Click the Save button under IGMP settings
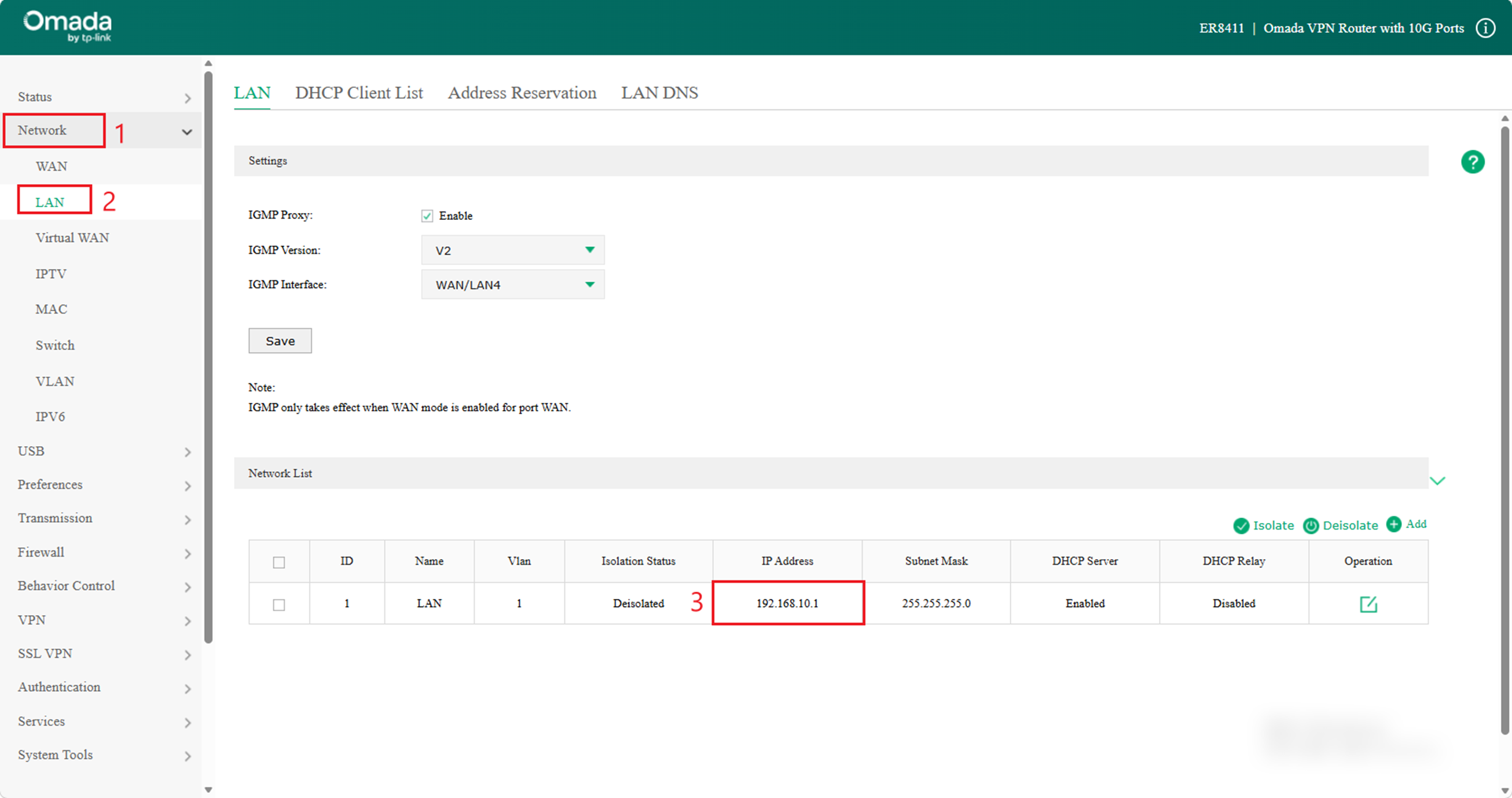This screenshot has width=1512, height=798. click(280, 340)
